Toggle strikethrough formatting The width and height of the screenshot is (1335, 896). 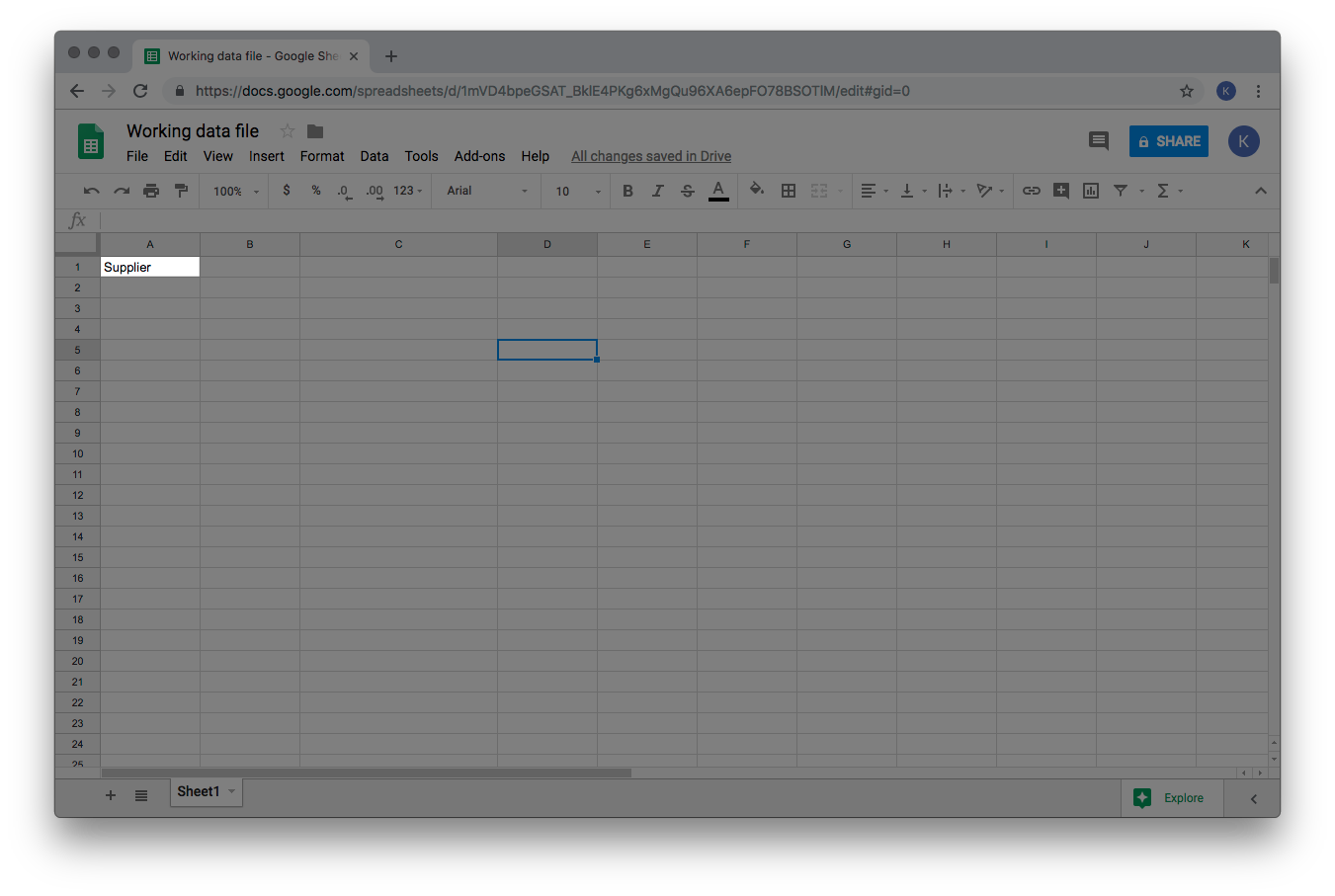688,191
